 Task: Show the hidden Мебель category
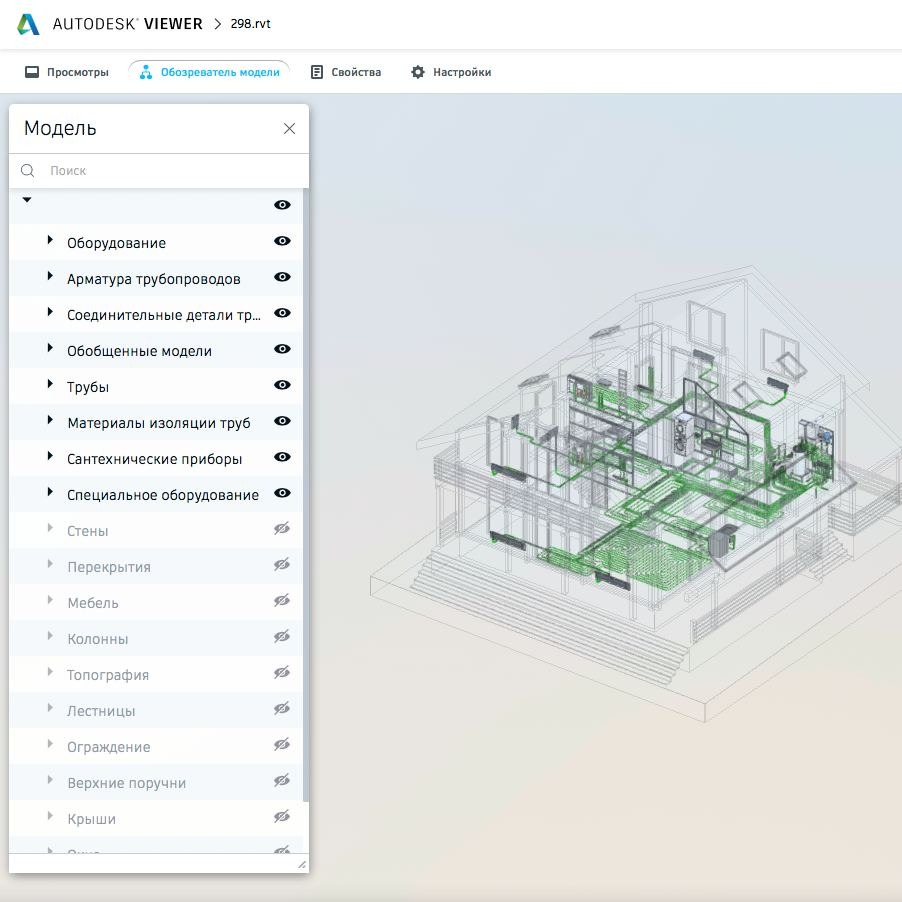coord(282,601)
